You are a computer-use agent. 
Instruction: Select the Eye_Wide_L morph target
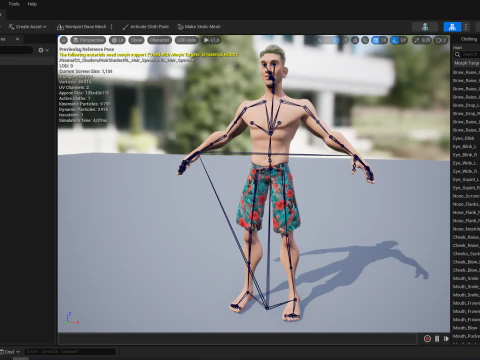466,163
